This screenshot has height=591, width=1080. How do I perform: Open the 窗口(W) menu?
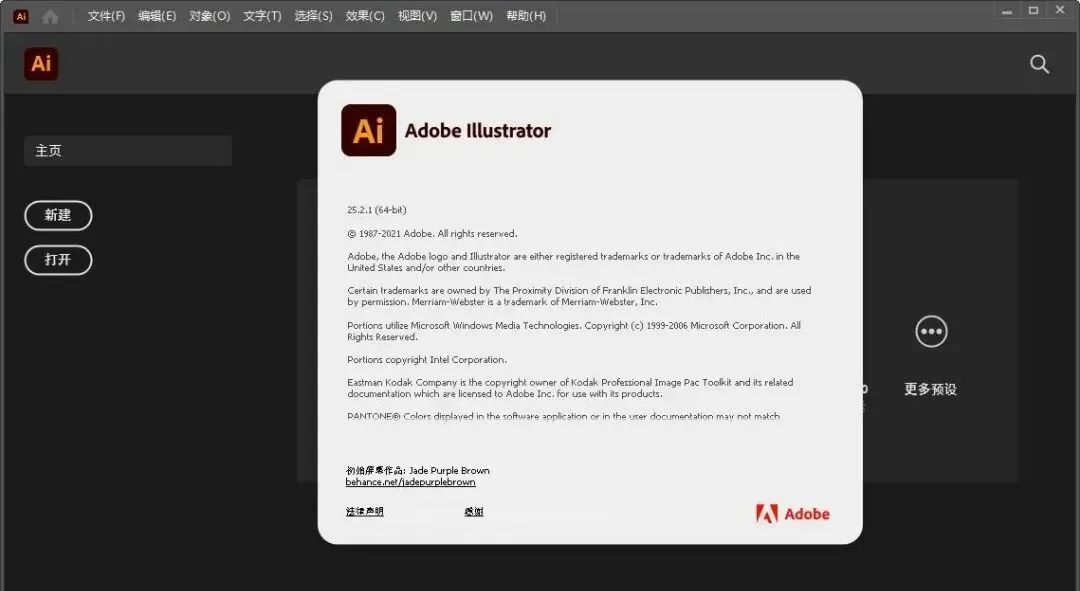point(472,16)
